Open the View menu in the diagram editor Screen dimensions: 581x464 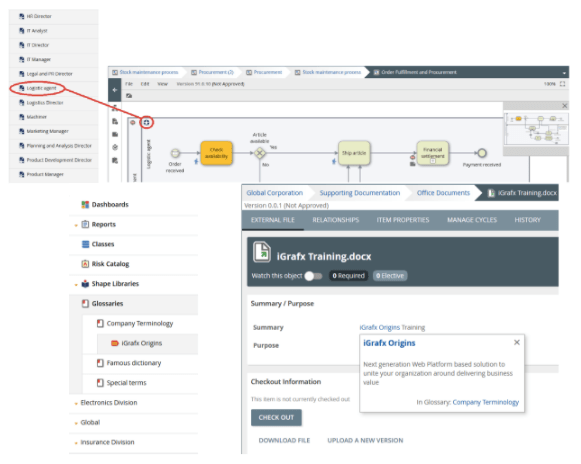tap(163, 84)
